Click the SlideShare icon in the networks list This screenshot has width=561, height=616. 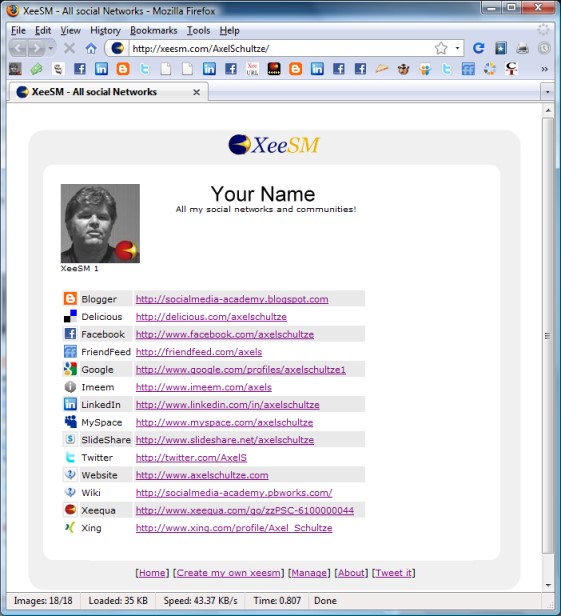[70, 439]
